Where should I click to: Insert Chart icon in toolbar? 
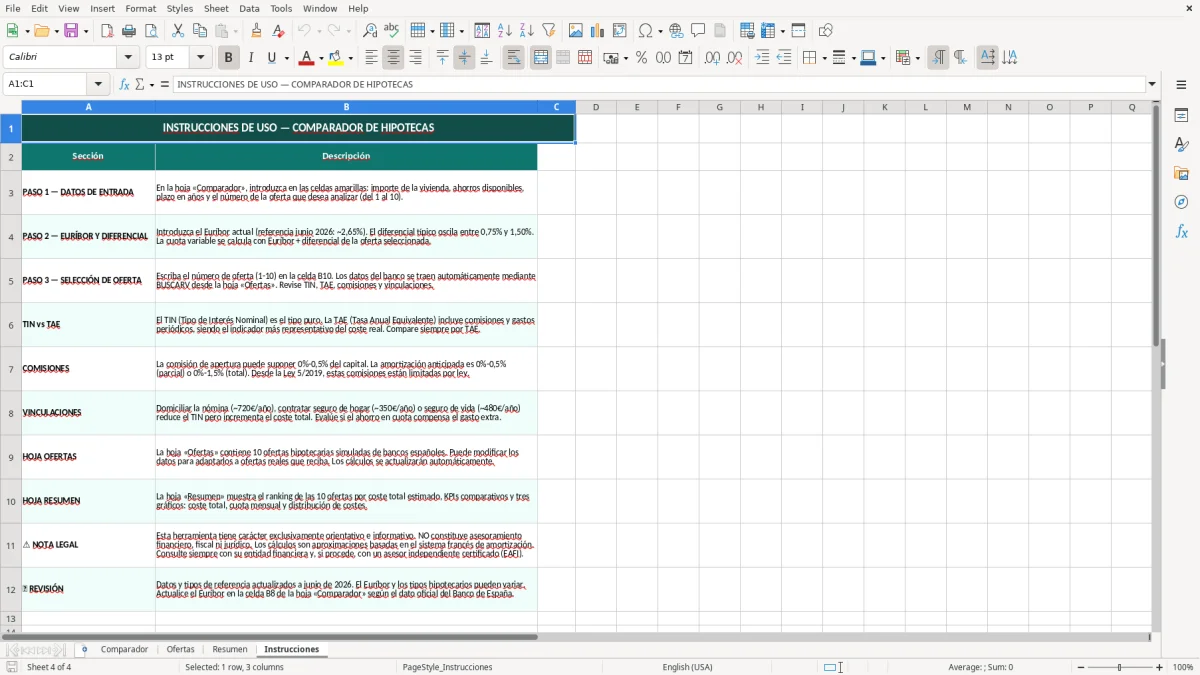click(598, 31)
